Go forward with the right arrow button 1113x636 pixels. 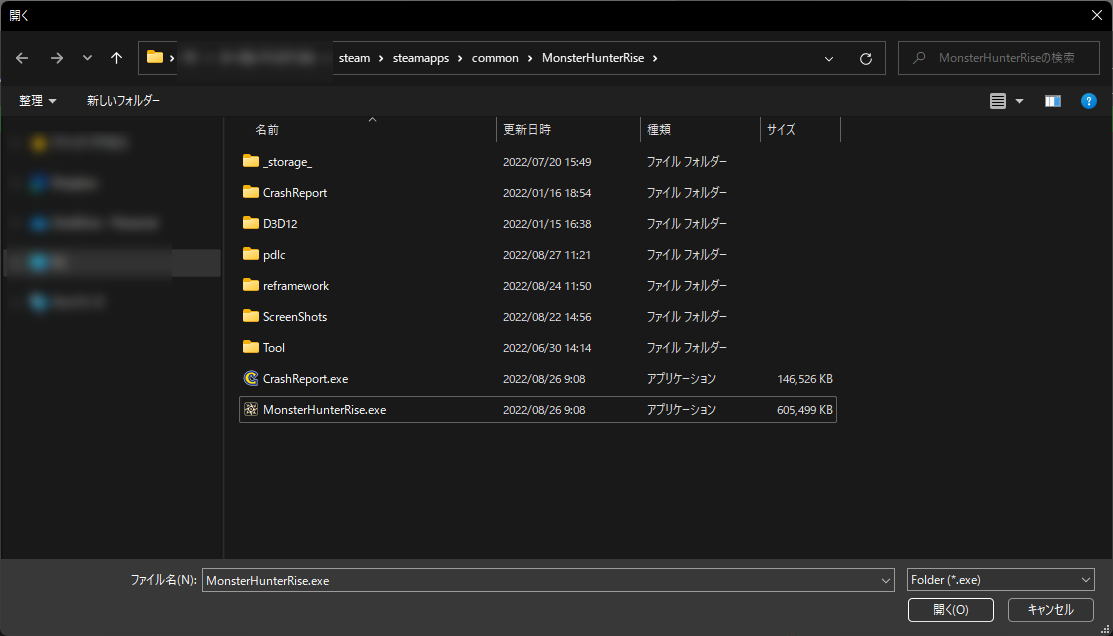[x=57, y=58]
